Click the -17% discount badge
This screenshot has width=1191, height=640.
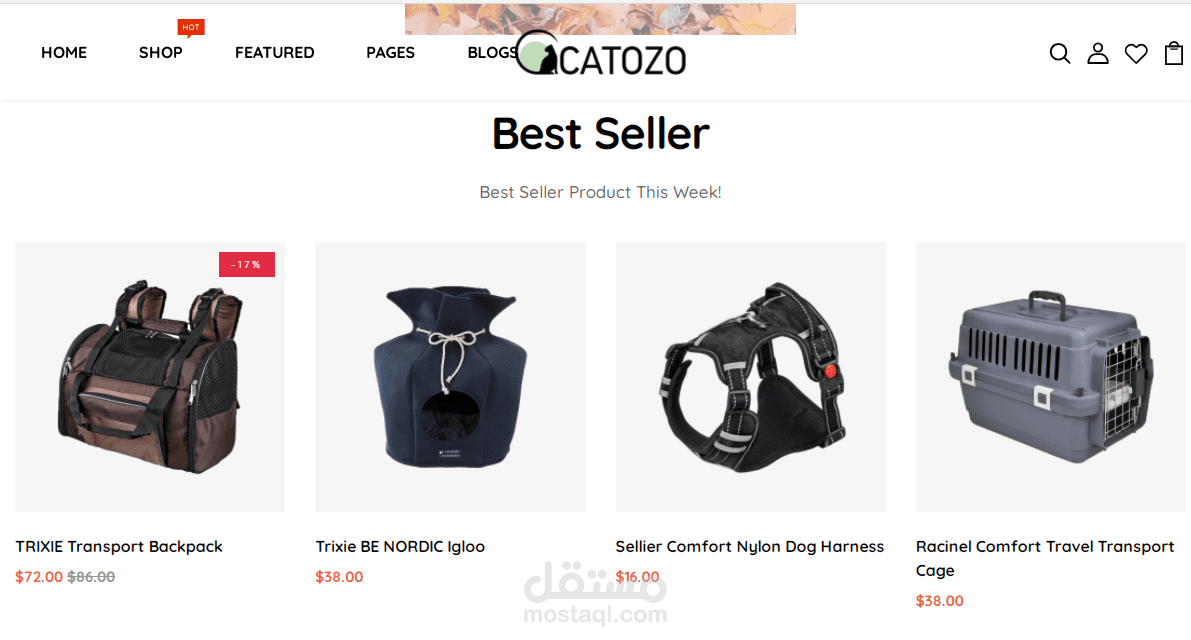[x=247, y=264]
